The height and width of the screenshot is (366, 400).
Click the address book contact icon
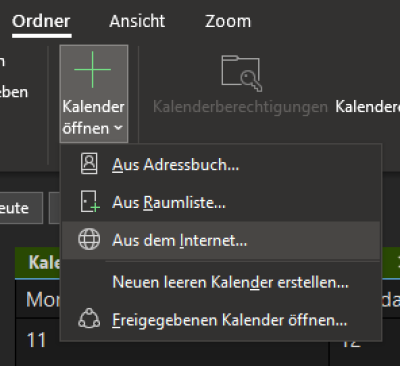89,164
